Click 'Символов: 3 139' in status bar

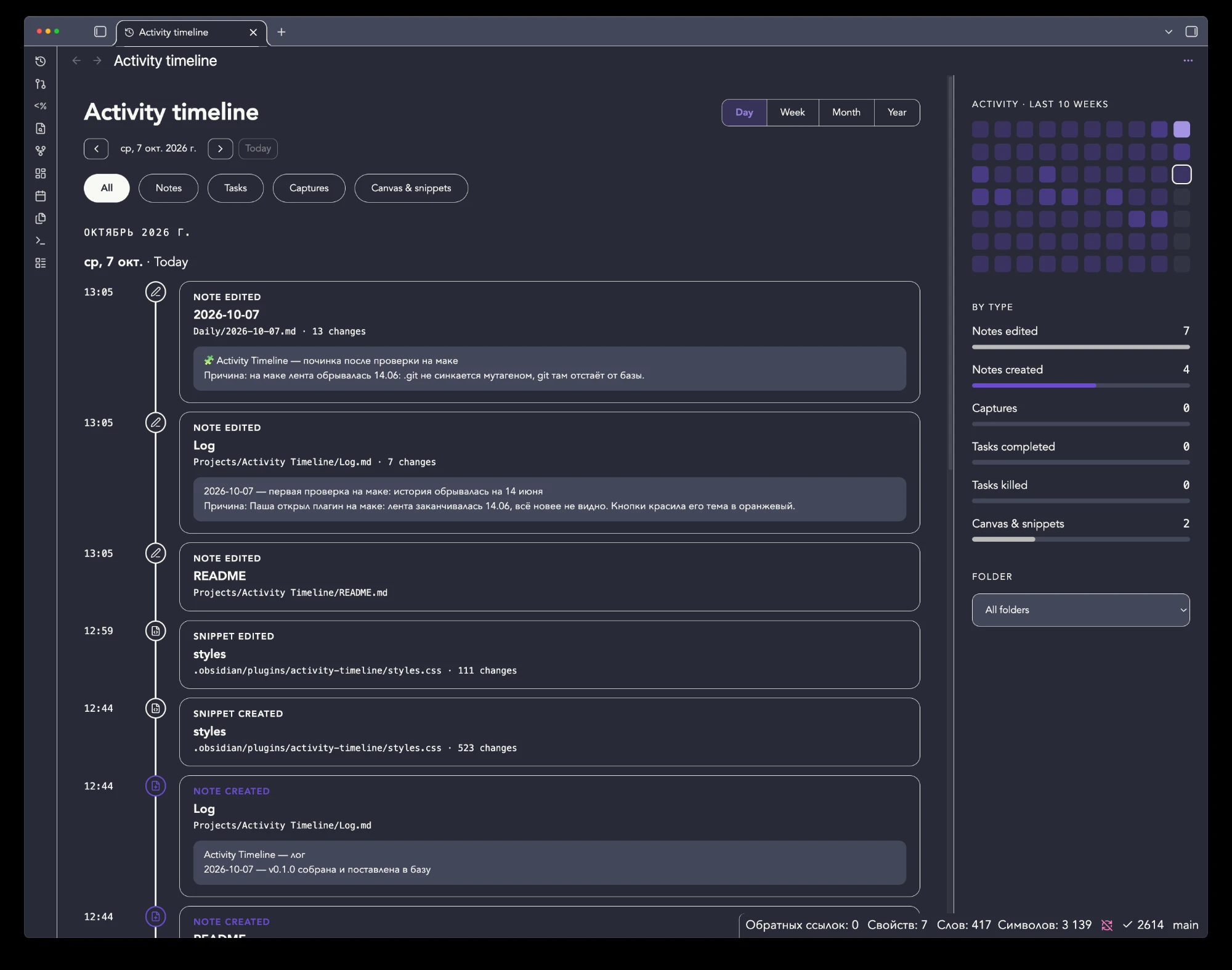click(1044, 925)
